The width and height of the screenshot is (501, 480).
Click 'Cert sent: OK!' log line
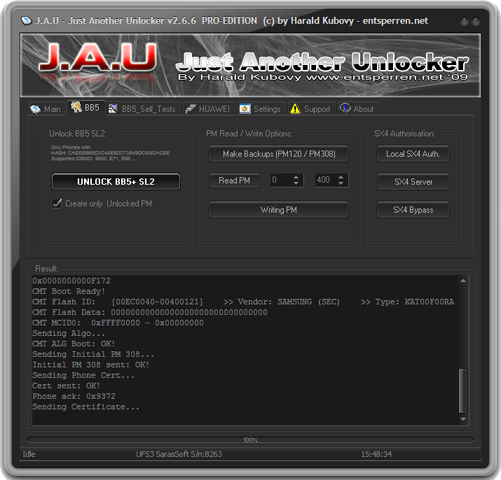coord(66,386)
